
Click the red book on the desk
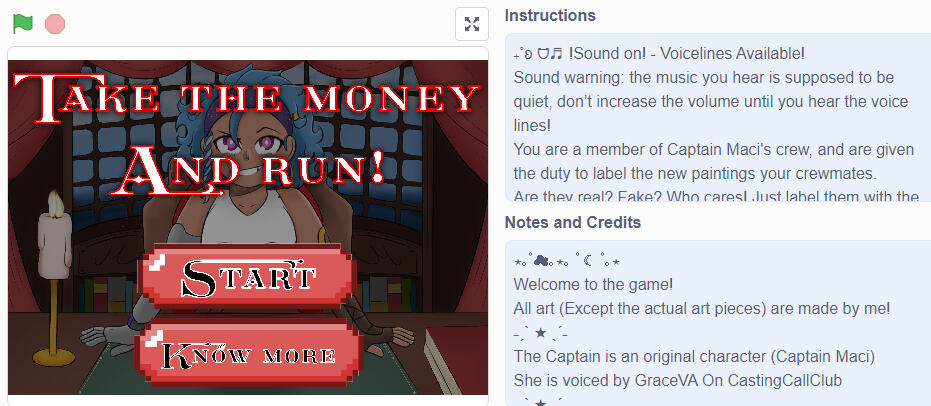click(456, 360)
